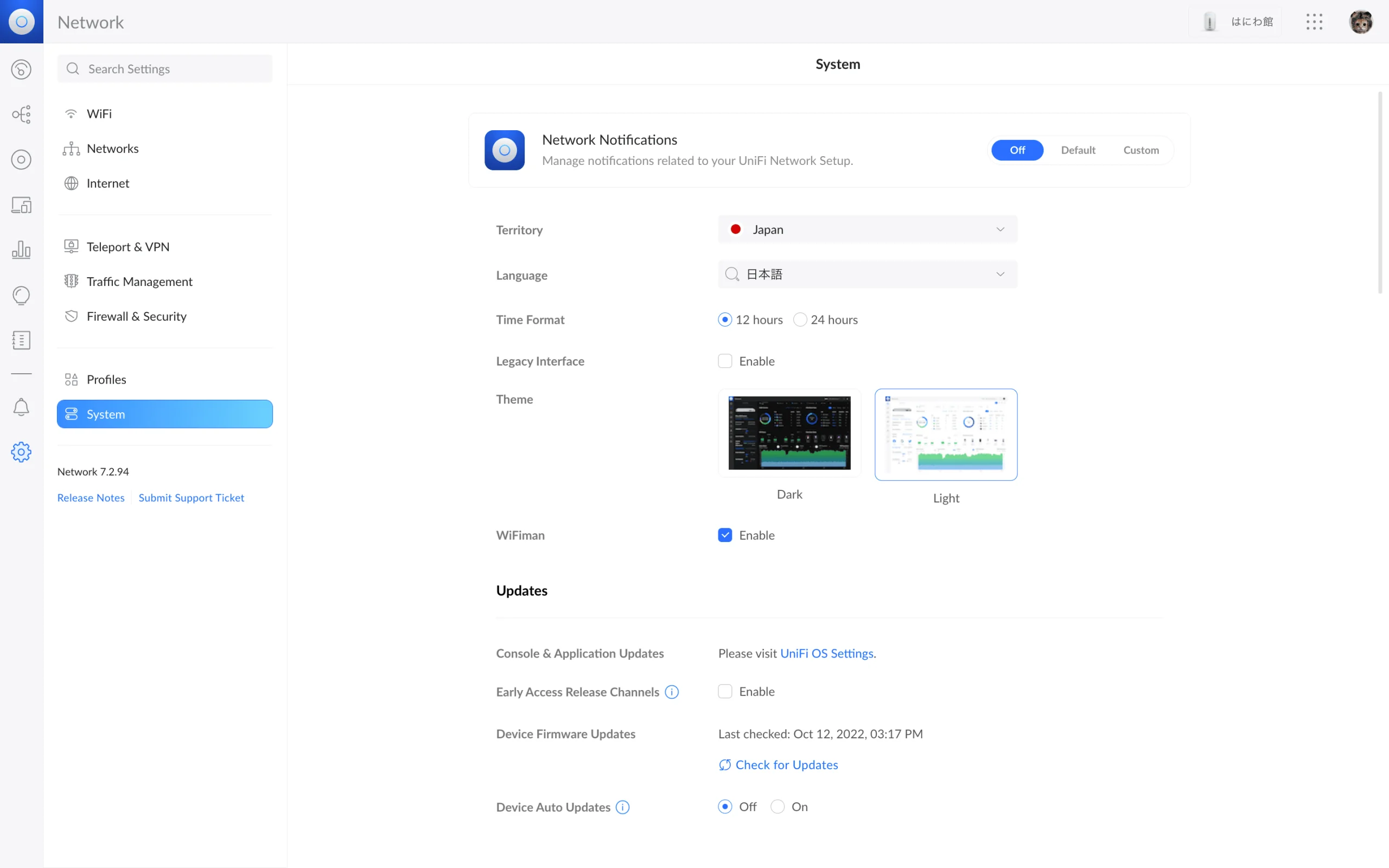Click the Network Notifications app icon
The image size is (1389, 868).
coord(505,150)
